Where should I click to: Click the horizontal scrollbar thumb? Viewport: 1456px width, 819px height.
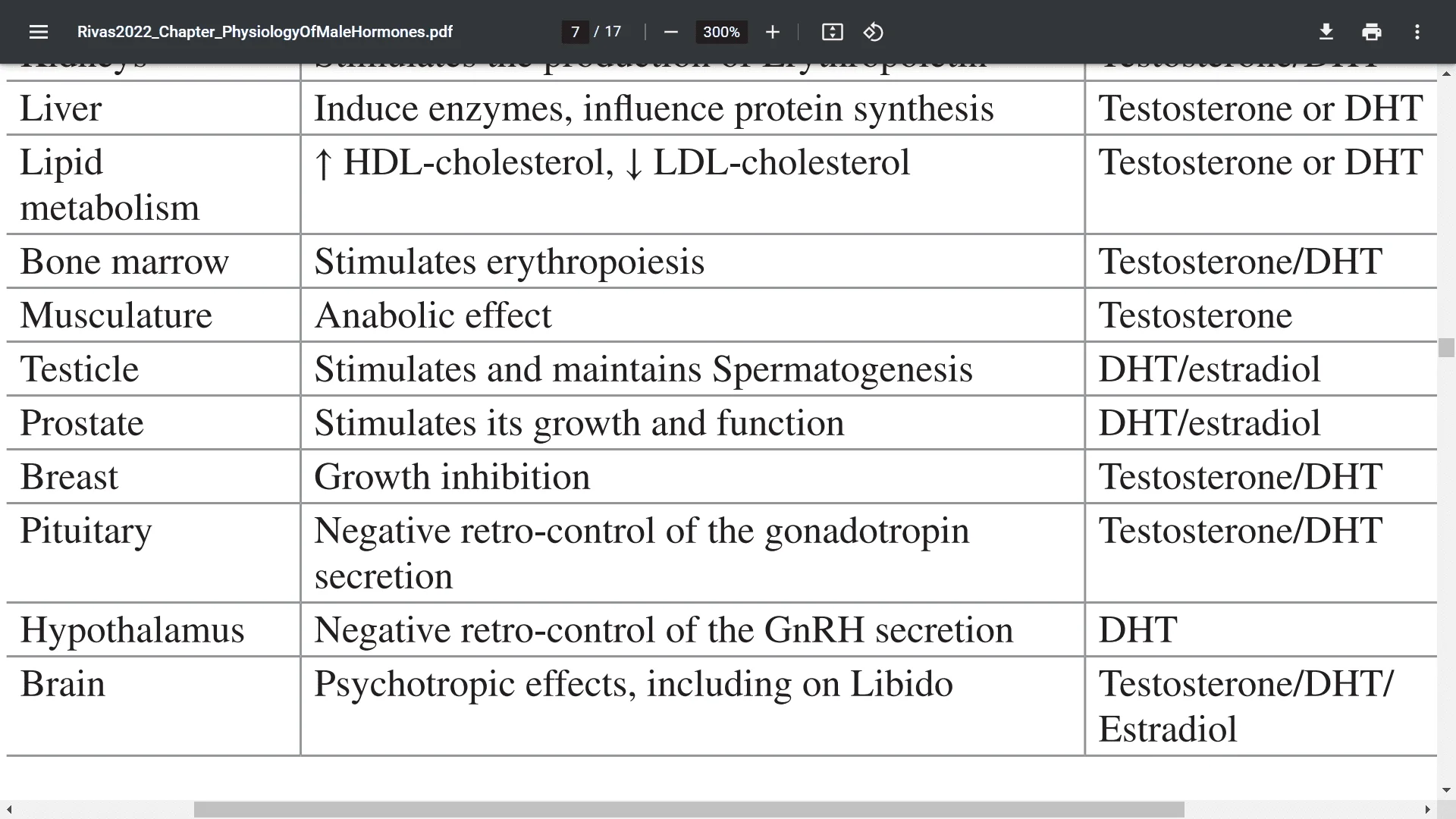click(689, 810)
